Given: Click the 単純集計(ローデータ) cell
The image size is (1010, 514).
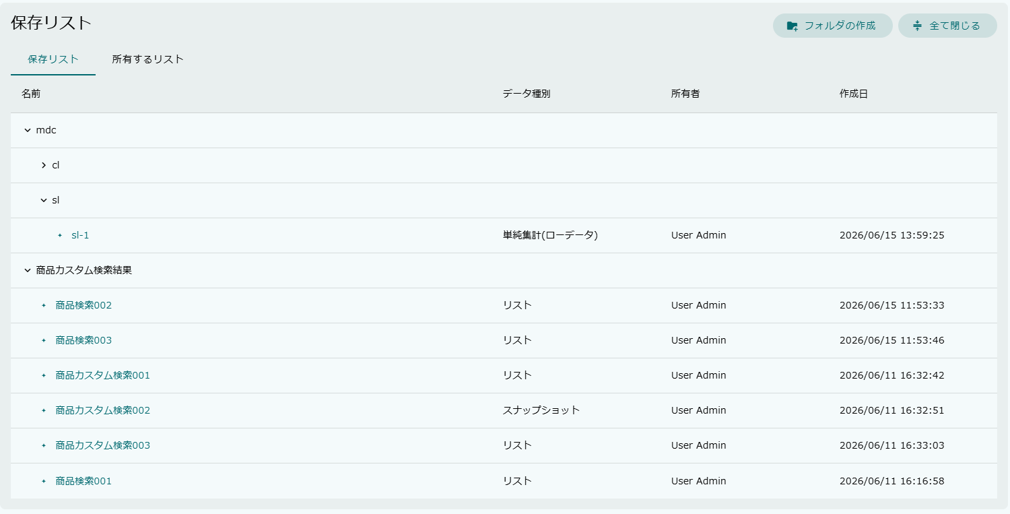Looking at the screenshot, I should click(x=550, y=236).
